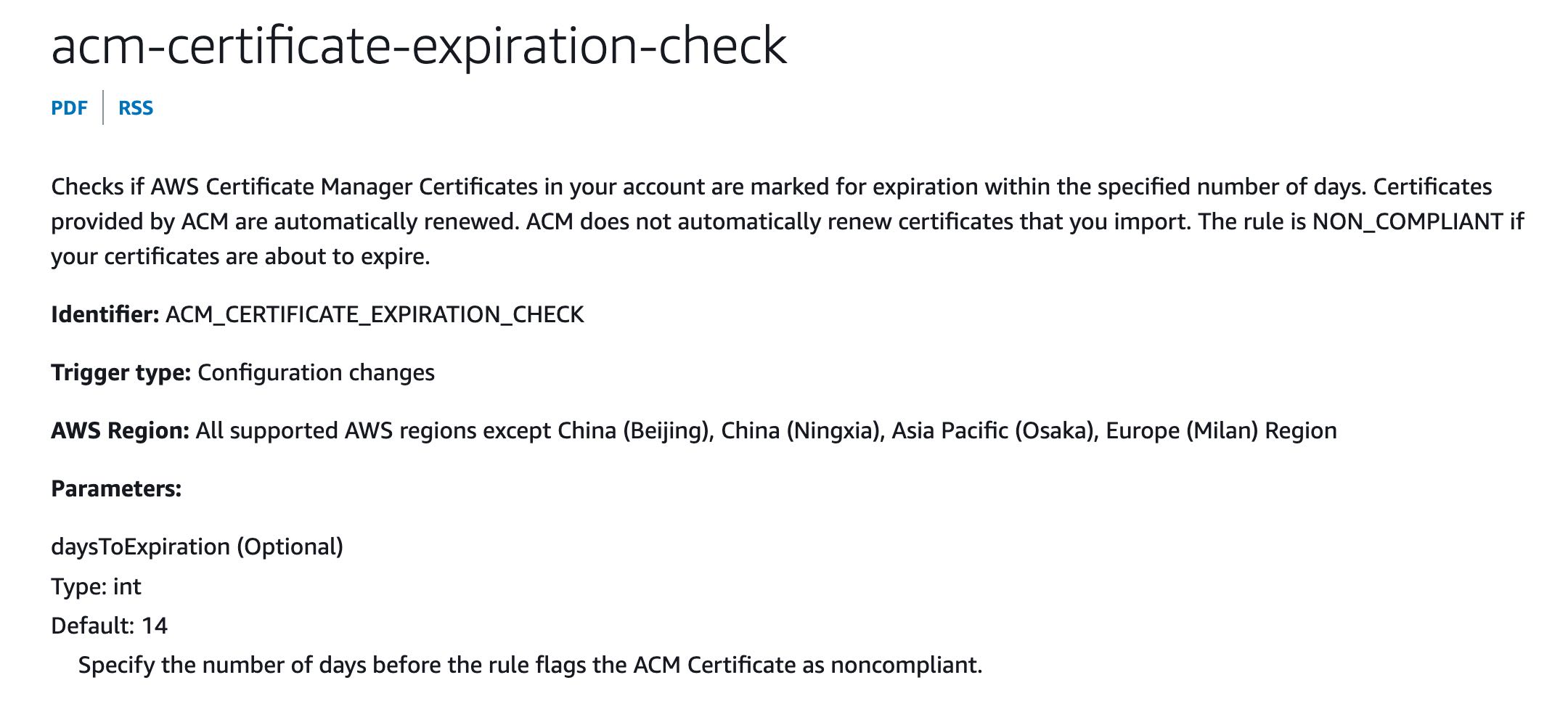Click the China (Beijing) region text
Image resolution: width=1568 pixels, height=704 pixels.
633,430
